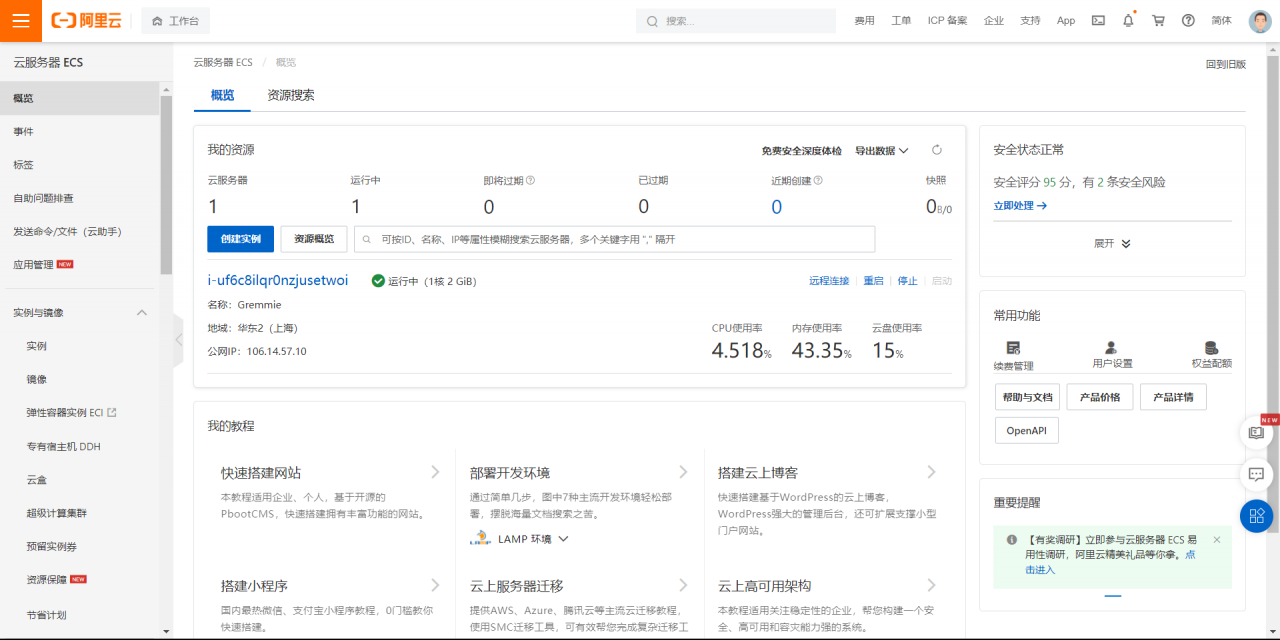Expand the security status (展开) section
1280x640 pixels.
pyautogui.click(x=1112, y=243)
